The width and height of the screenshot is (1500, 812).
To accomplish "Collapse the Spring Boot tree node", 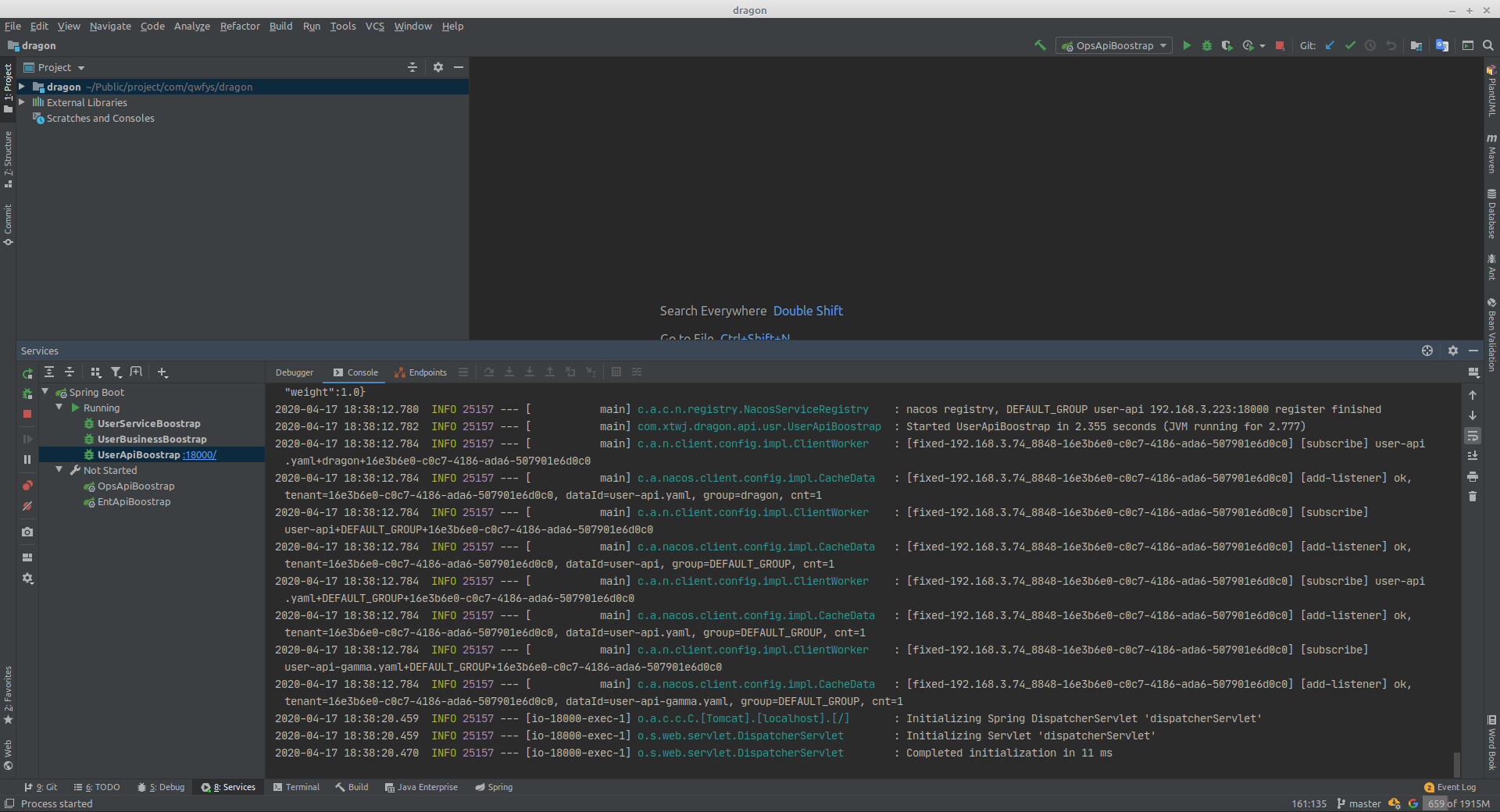I will coord(45,392).
